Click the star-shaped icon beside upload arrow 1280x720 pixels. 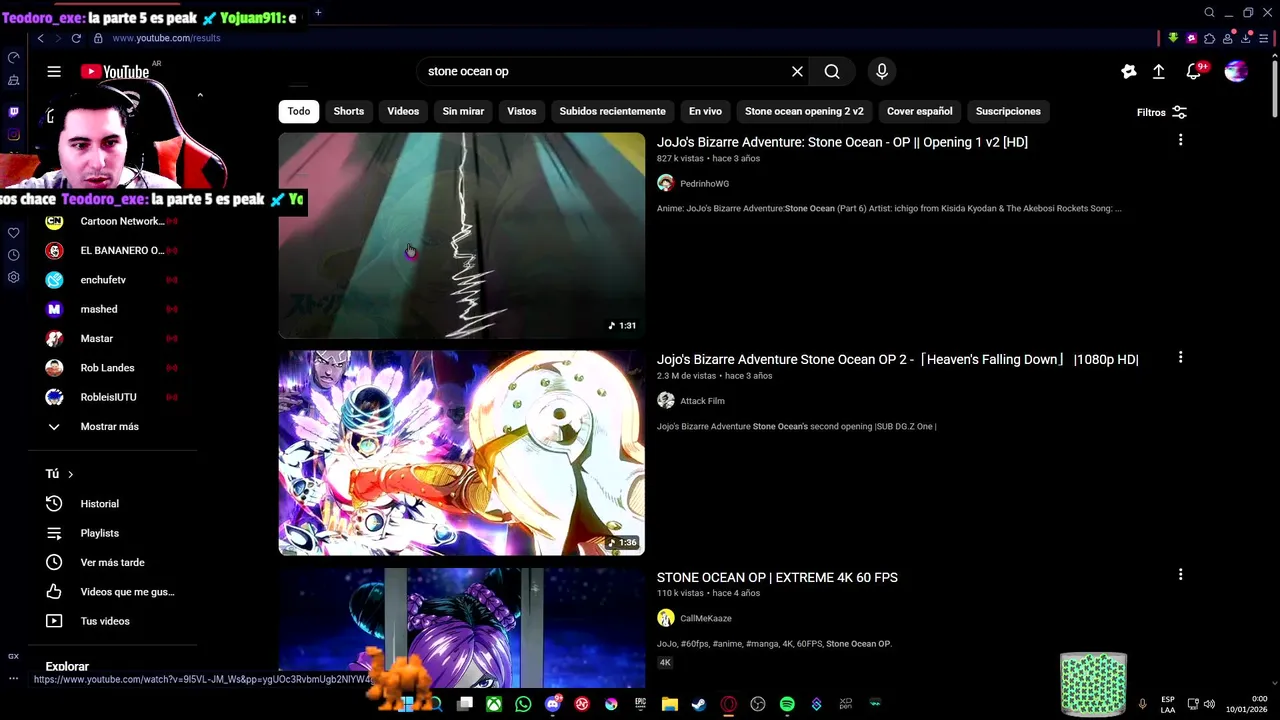(1128, 71)
